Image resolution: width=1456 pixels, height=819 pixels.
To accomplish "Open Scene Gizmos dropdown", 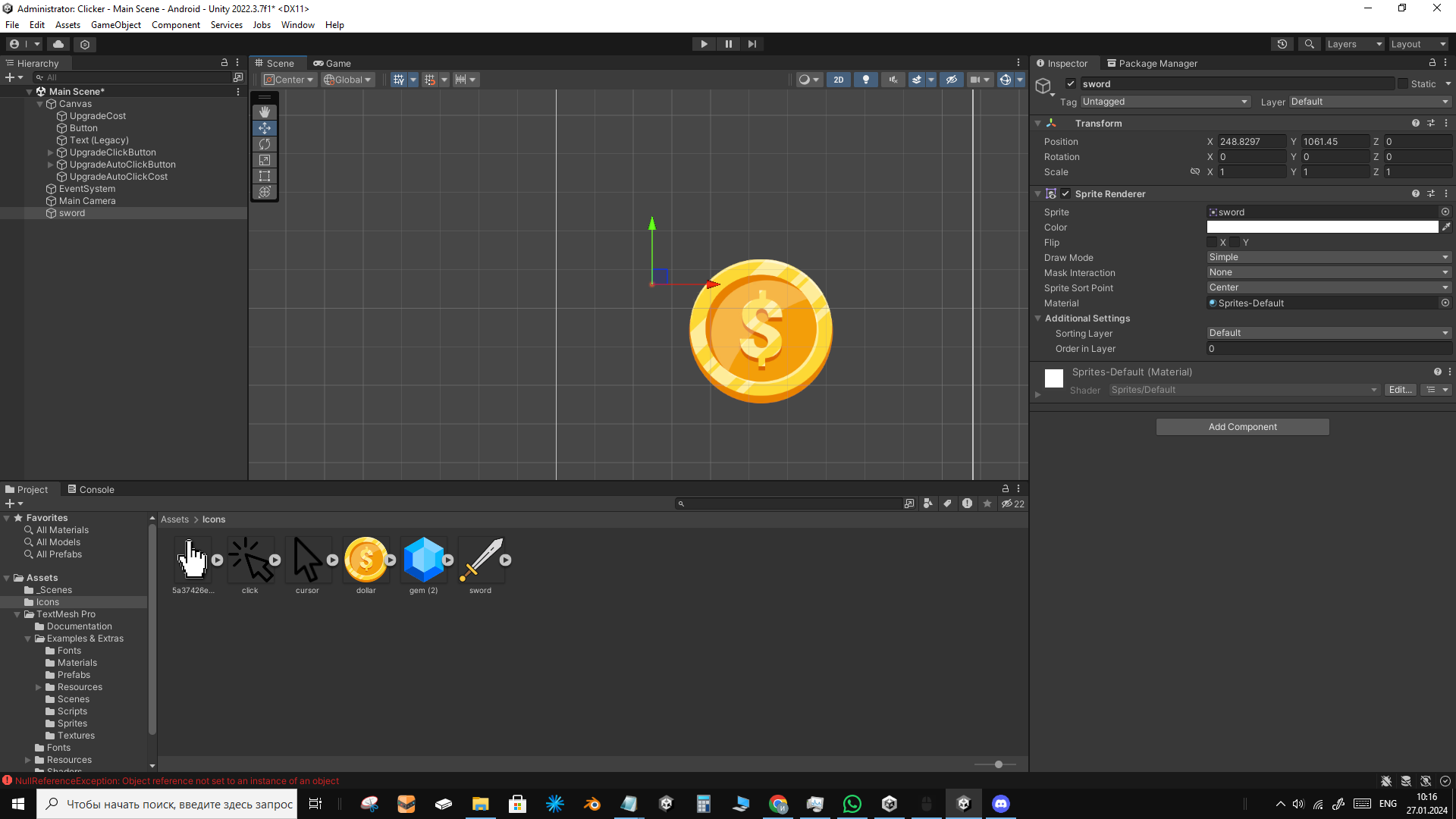I will [1020, 80].
